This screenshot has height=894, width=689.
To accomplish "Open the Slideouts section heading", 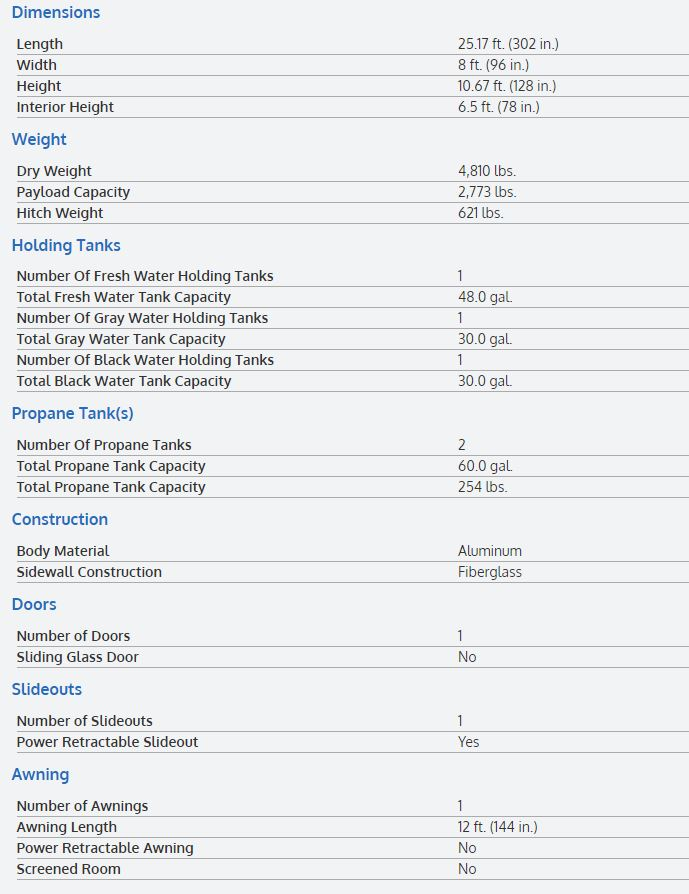I will (x=47, y=690).
